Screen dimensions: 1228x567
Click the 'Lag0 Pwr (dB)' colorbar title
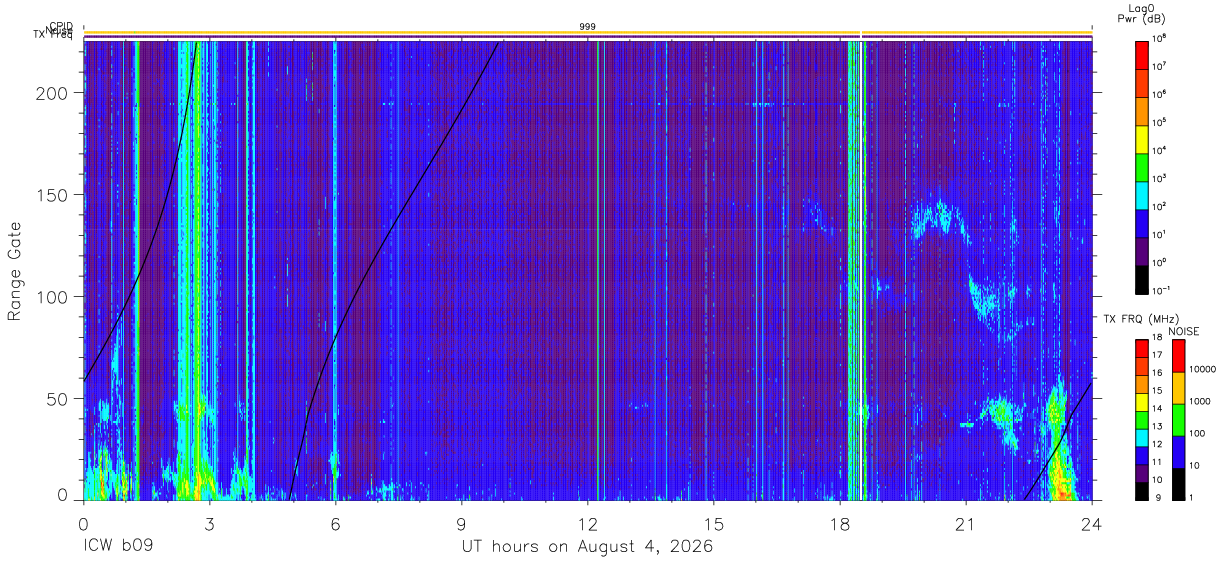point(1141,13)
